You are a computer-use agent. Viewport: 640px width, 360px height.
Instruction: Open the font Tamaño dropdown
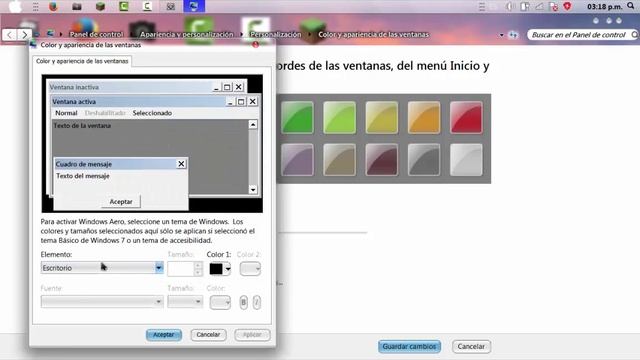(x=185, y=302)
